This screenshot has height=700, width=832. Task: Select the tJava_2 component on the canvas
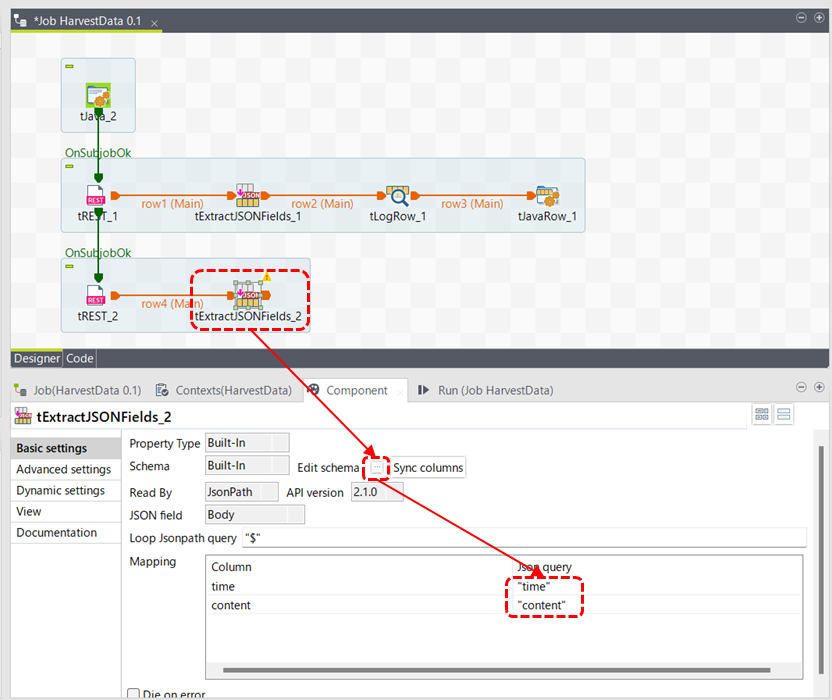pyautogui.click(x=97, y=95)
